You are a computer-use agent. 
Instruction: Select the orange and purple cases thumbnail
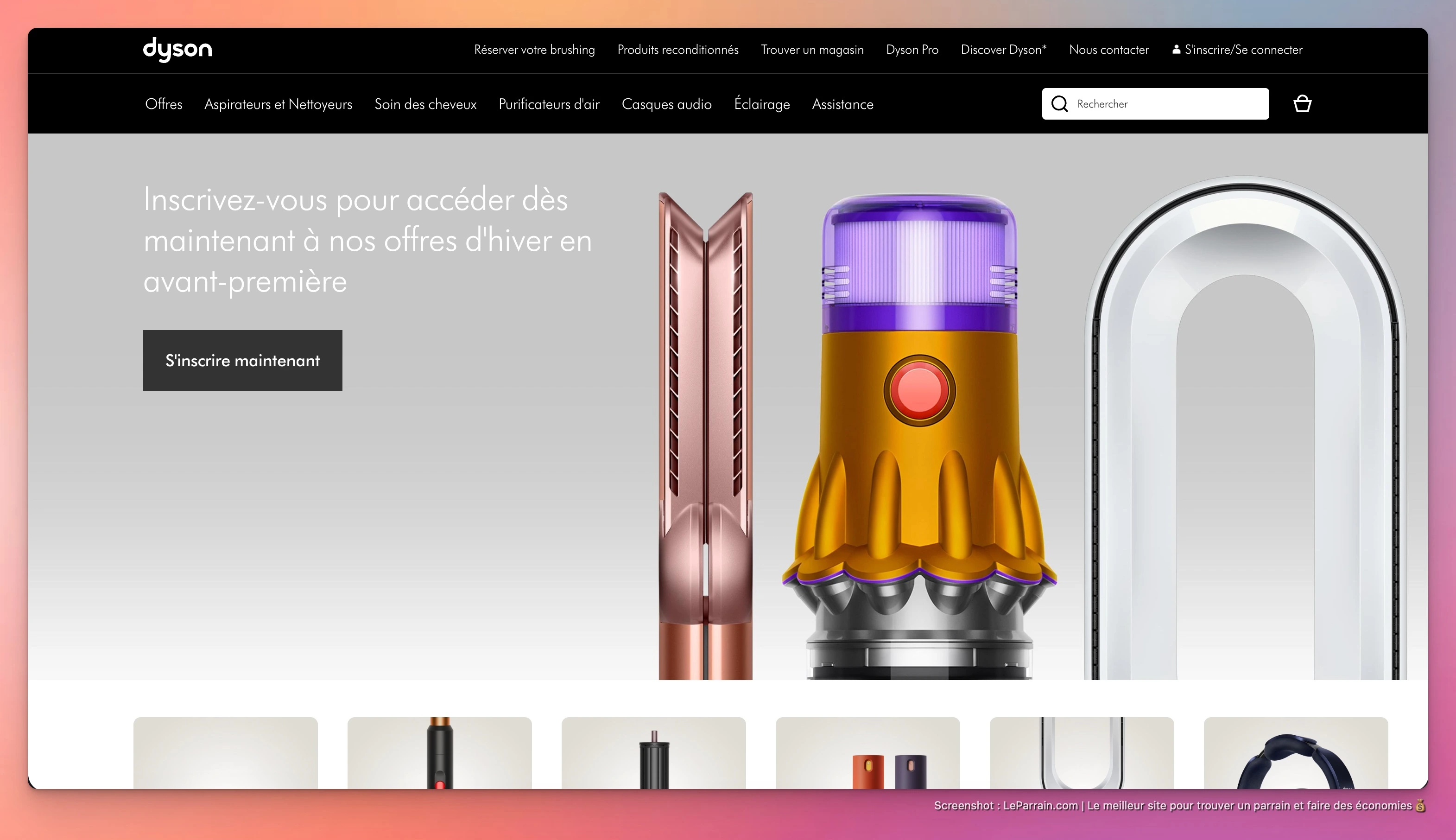[x=867, y=753]
